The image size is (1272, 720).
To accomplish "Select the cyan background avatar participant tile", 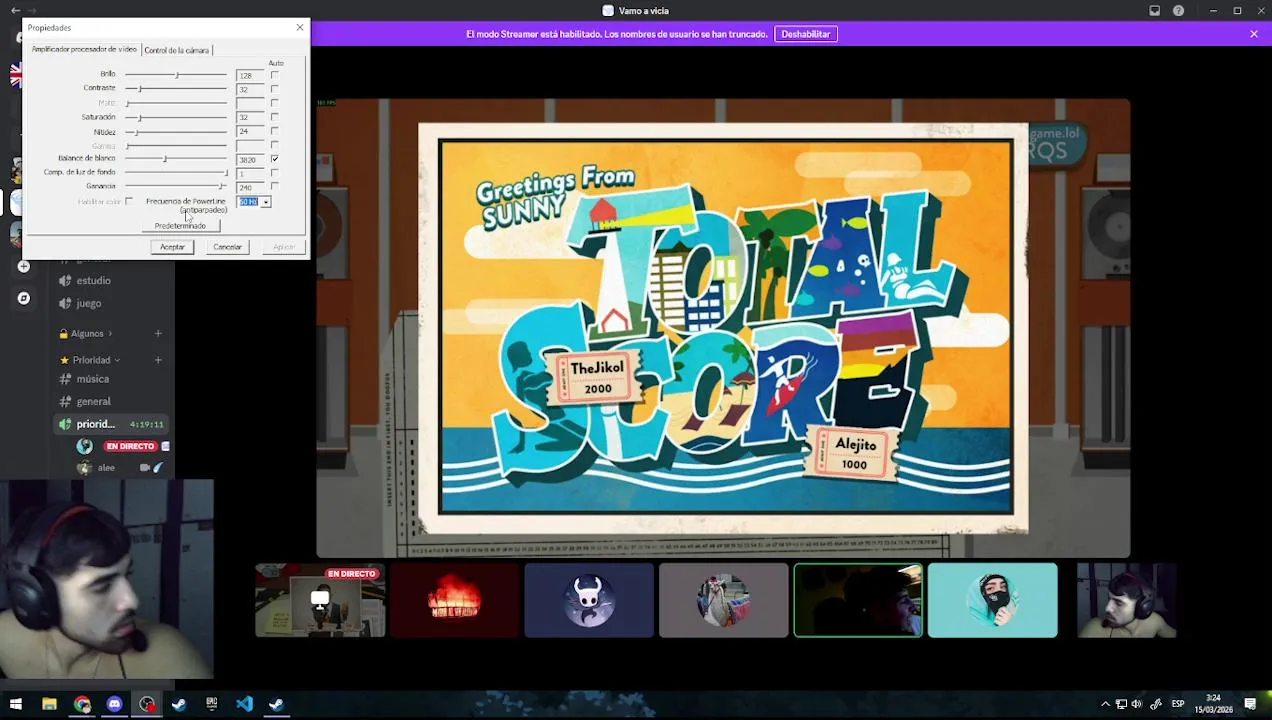I will pos(992,600).
